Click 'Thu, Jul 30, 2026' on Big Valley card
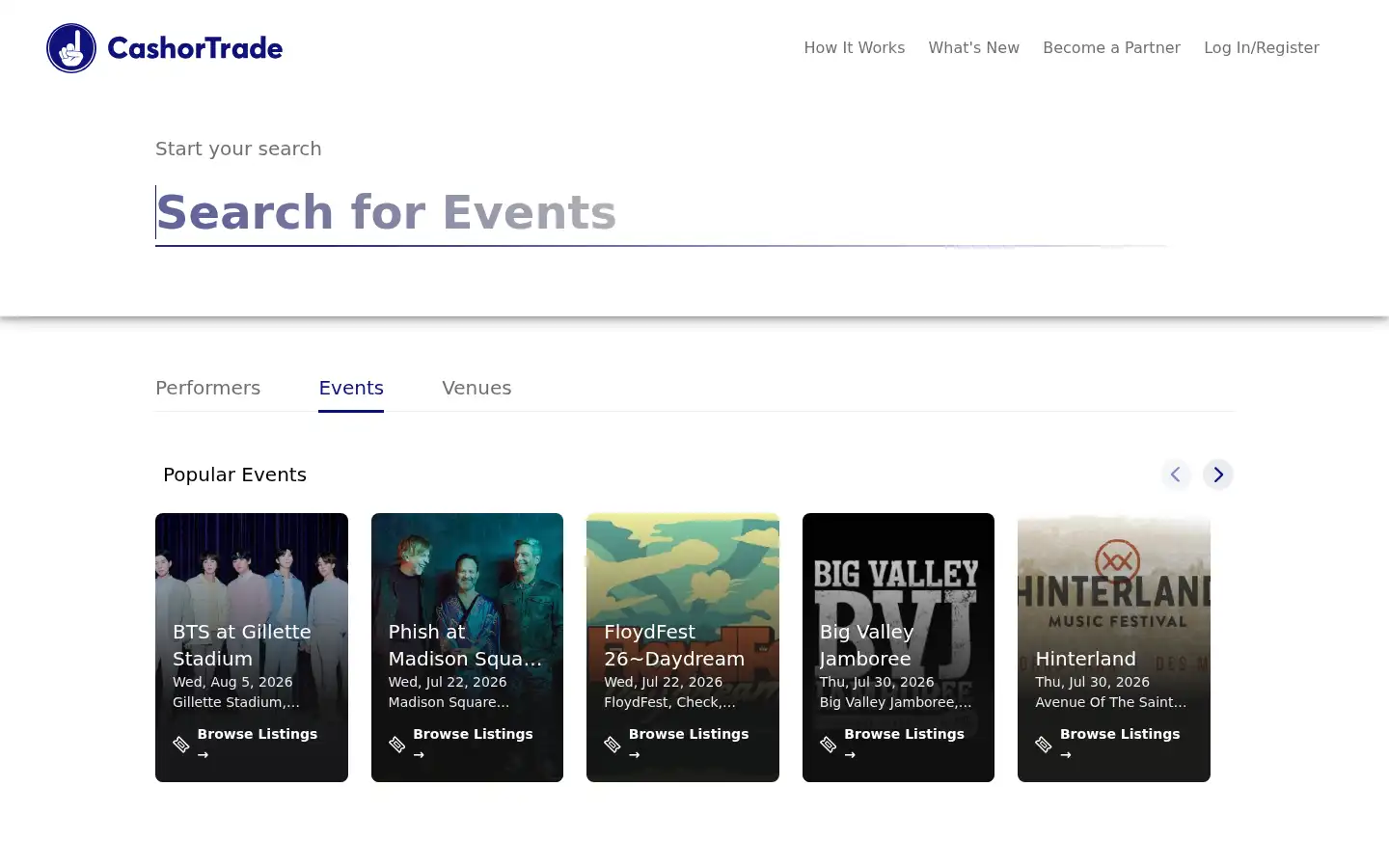The image size is (1389, 868). [x=877, y=682]
